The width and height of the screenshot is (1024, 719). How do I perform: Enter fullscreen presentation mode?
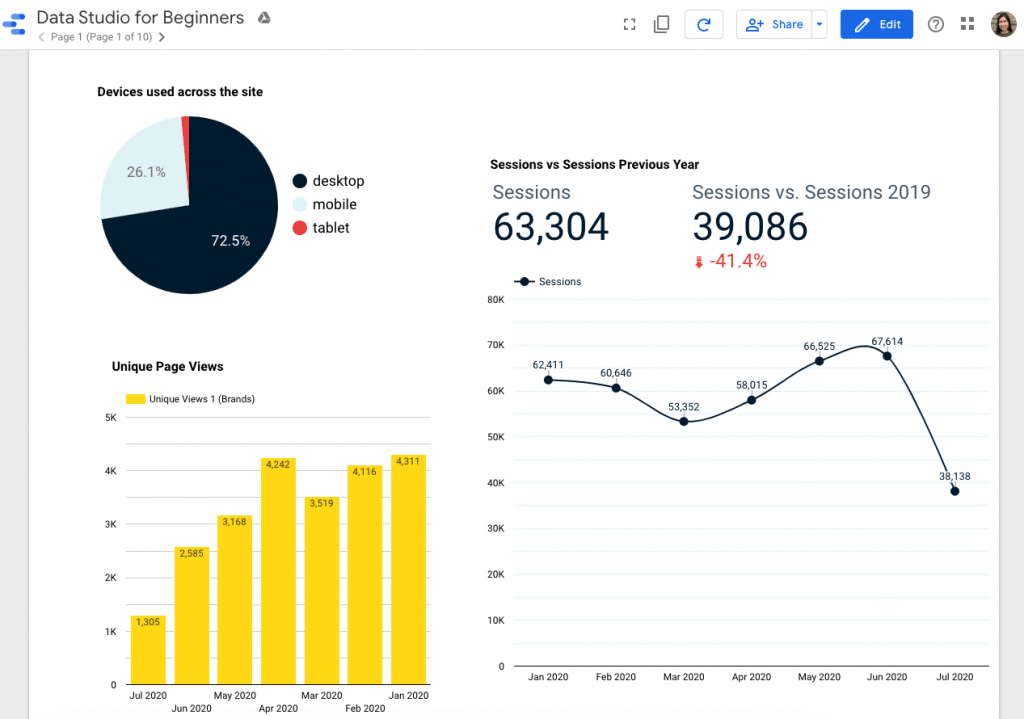click(x=629, y=25)
